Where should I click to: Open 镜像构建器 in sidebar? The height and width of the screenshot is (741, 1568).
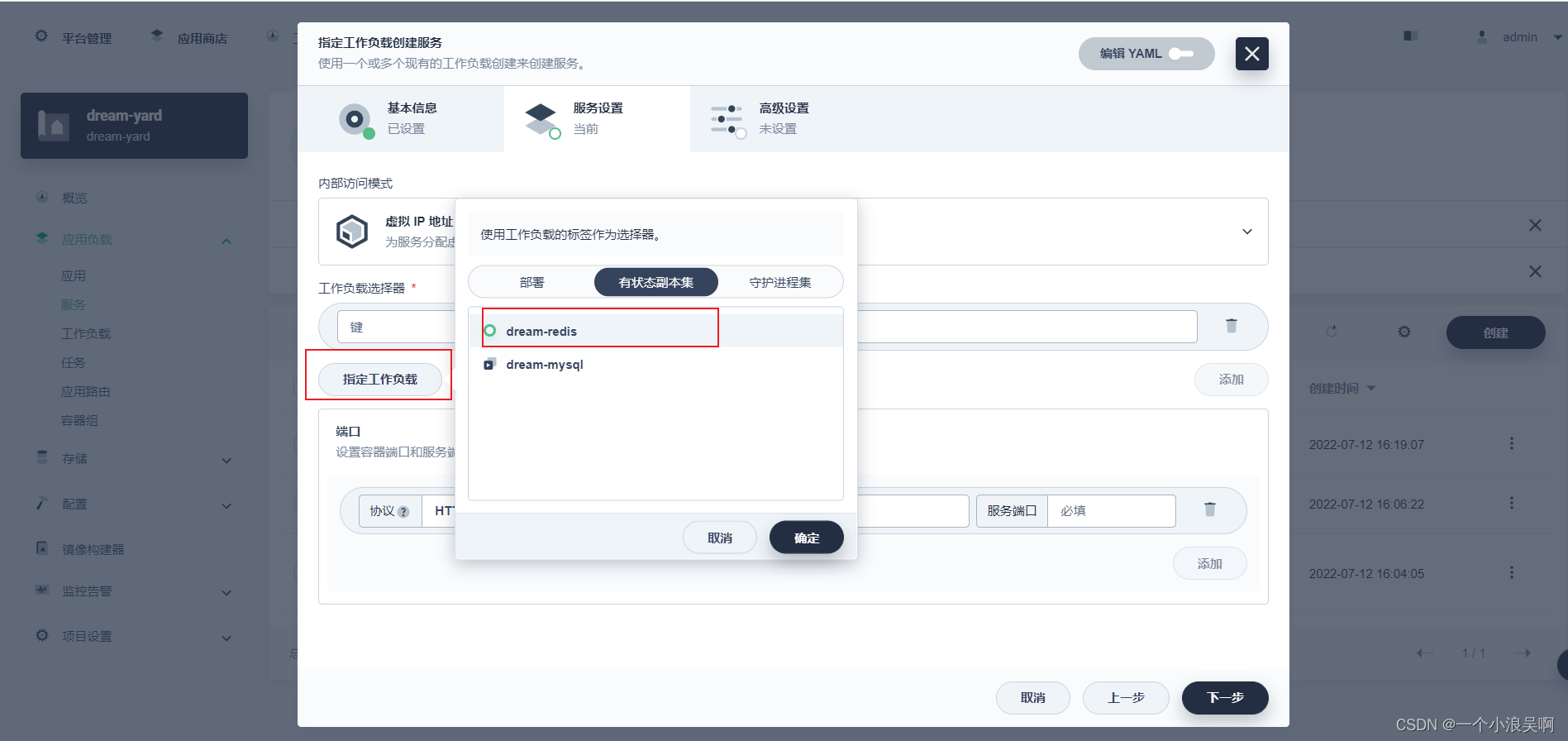pyautogui.click(x=93, y=549)
